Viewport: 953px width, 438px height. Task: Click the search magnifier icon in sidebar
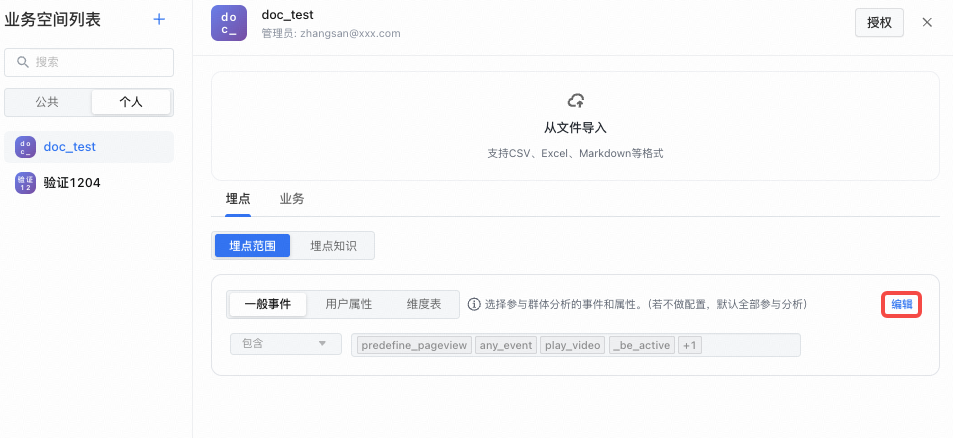tap(23, 62)
